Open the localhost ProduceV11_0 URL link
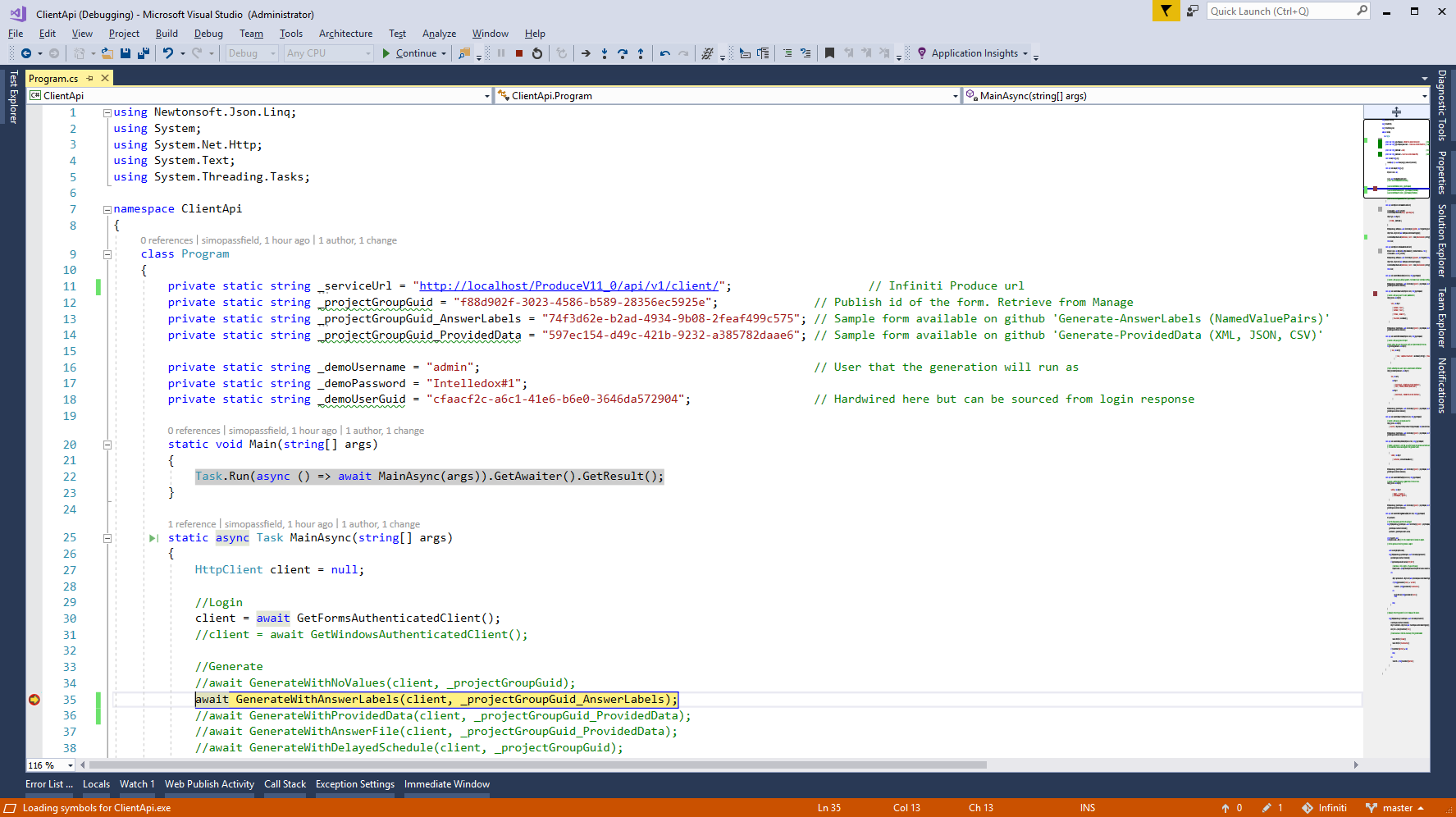1456x817 pixels. point(568,286)
